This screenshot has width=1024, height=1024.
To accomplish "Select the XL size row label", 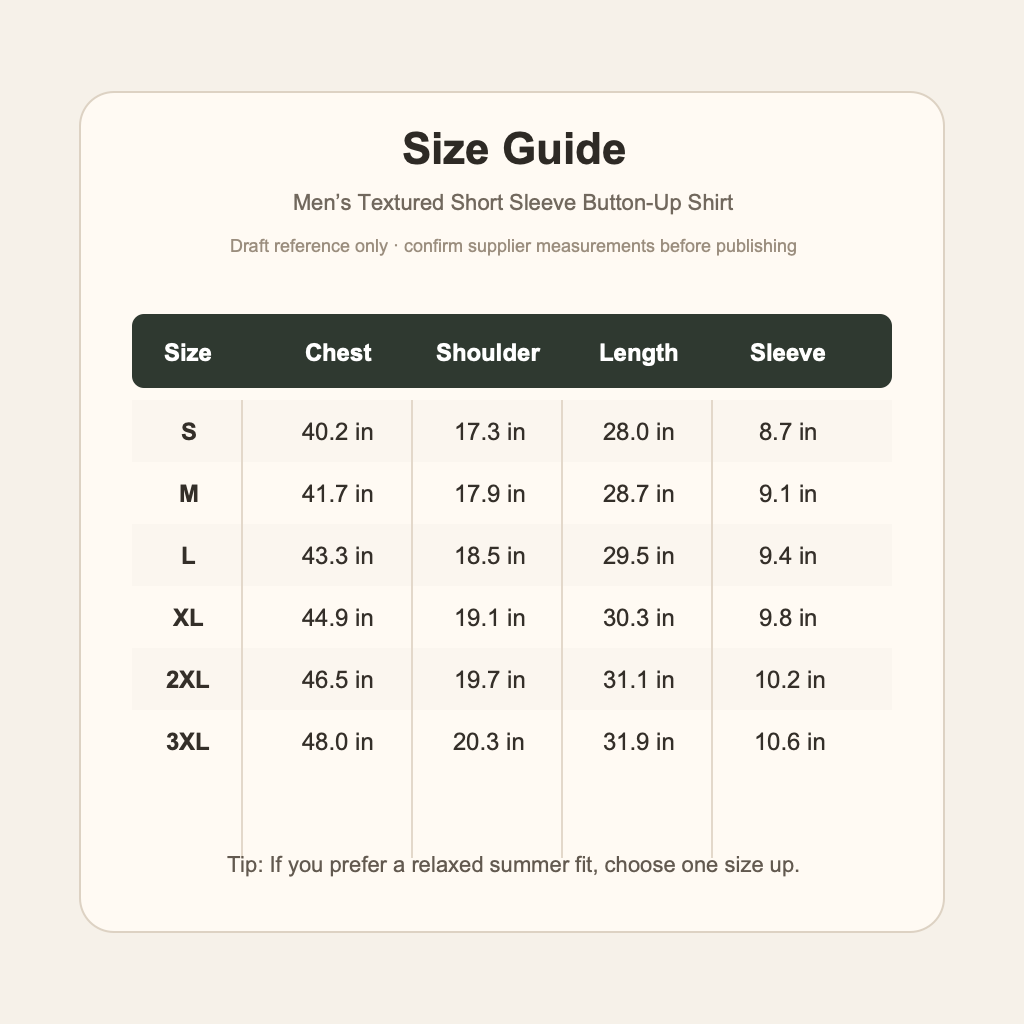I will (x=188, y=618).
